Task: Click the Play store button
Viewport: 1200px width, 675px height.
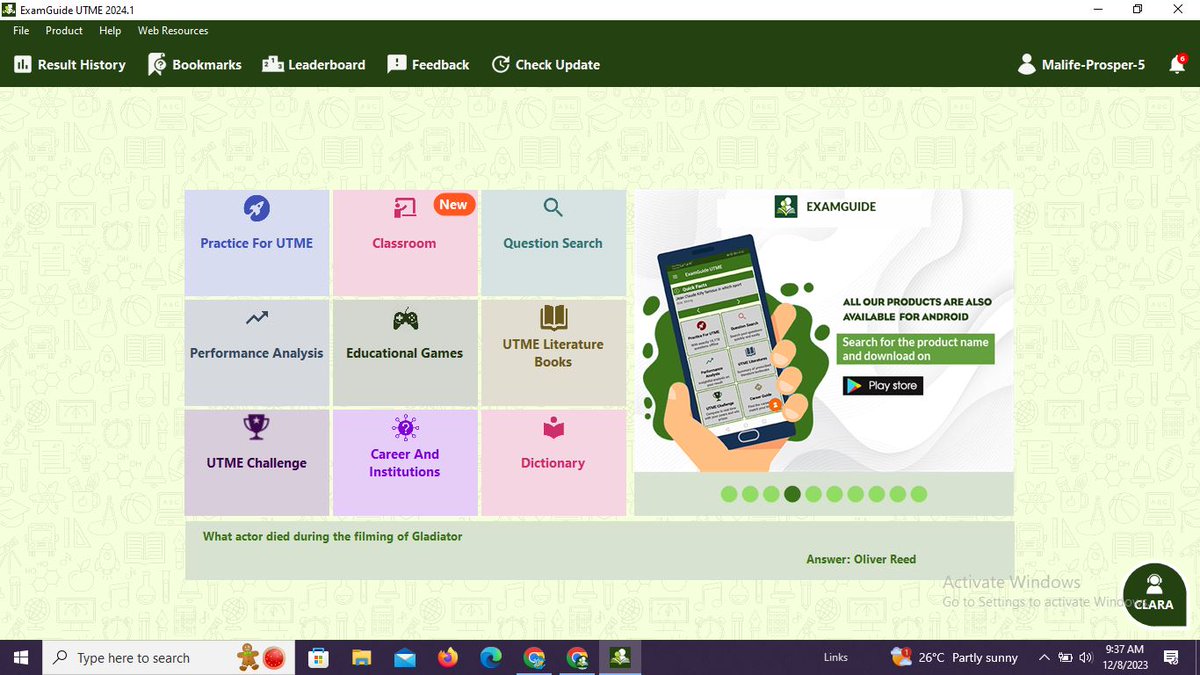Action: click(x=883, y=385)
